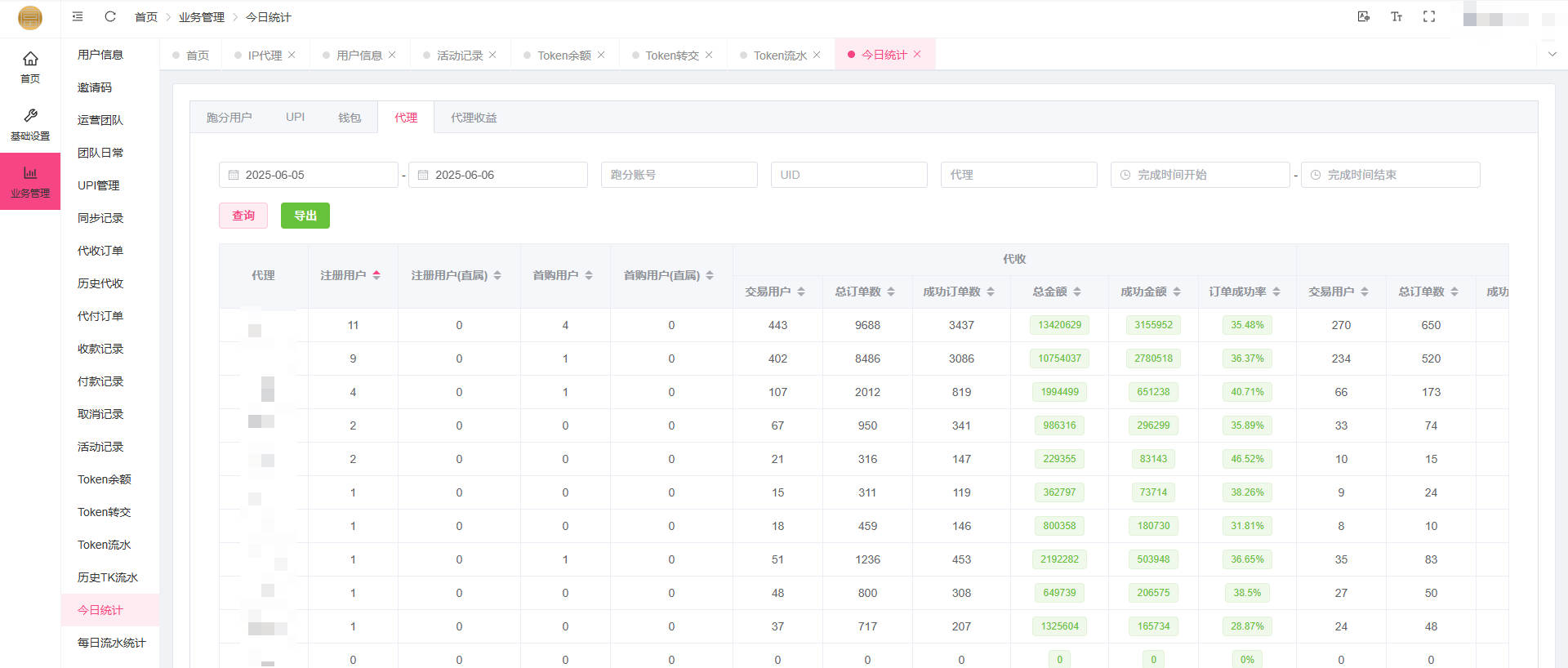Sort by 首购用户 column arrows
This screenshot has height=668, width=1568.
[589, 275]
